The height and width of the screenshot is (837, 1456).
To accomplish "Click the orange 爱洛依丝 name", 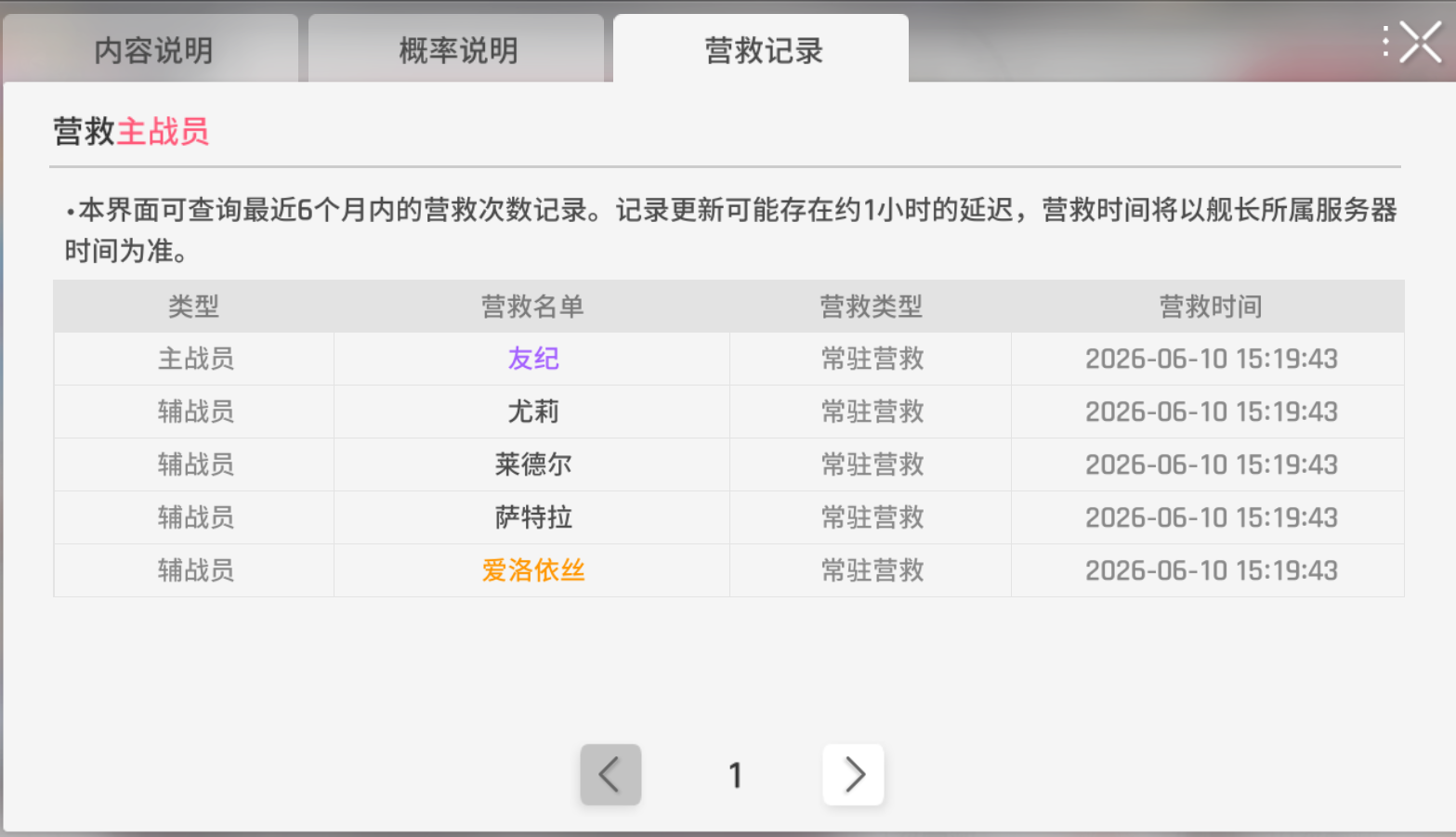I will (533, 570).
